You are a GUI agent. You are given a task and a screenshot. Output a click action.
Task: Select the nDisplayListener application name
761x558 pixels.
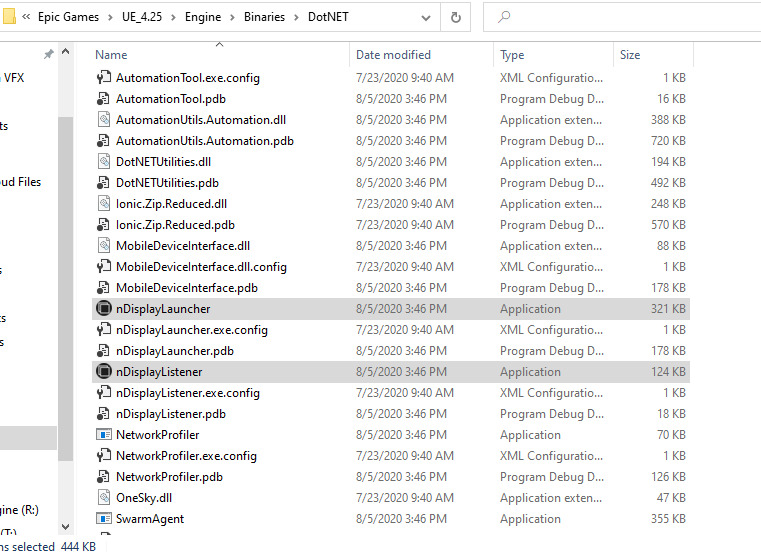point(159,372)
